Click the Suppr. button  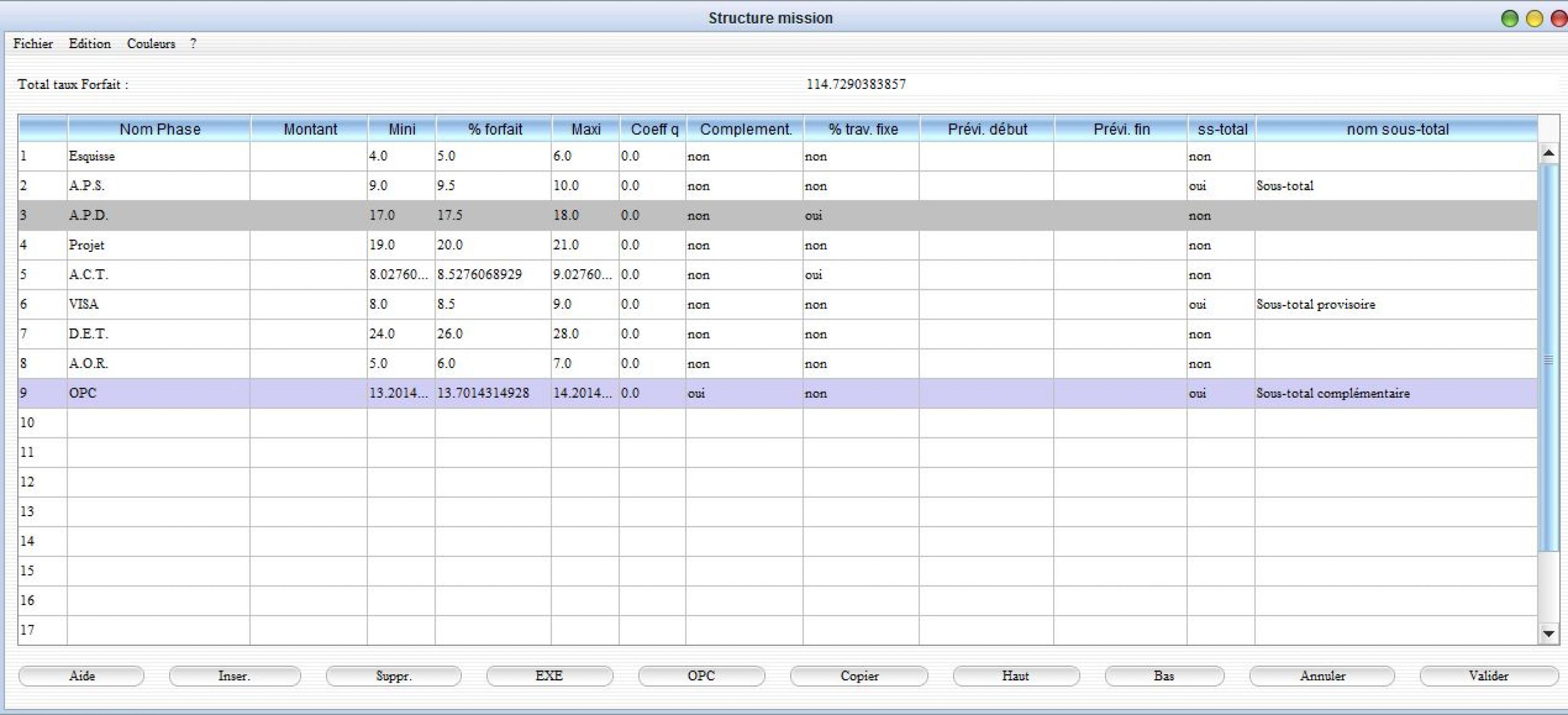click(393, 675)
